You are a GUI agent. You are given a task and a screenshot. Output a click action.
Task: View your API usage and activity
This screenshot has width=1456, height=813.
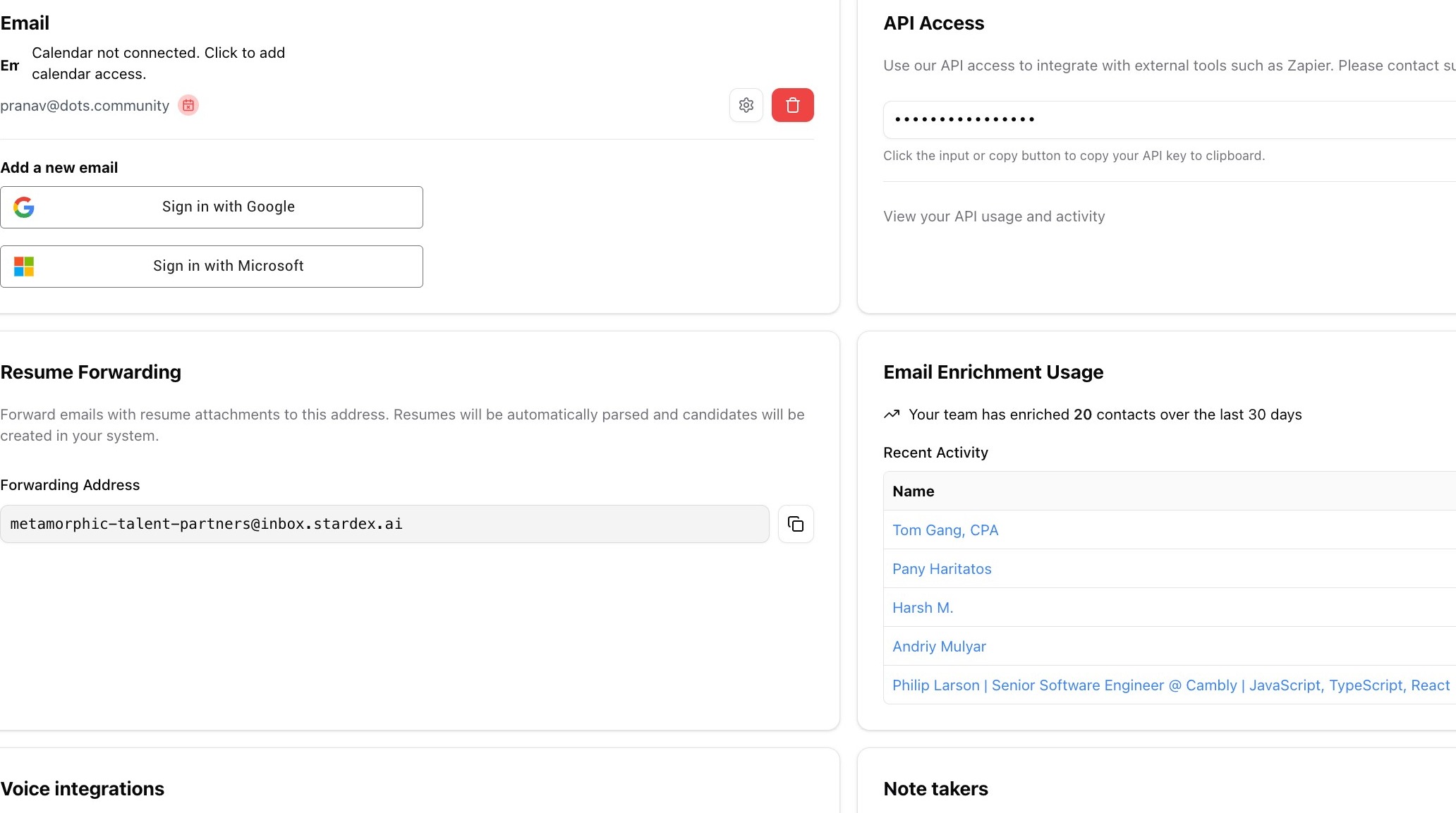click(993, 216)
